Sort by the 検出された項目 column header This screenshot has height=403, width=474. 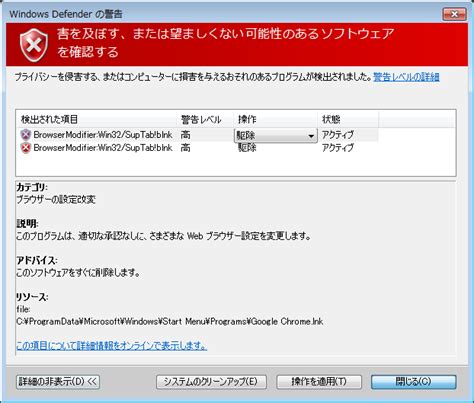(96, 119)
